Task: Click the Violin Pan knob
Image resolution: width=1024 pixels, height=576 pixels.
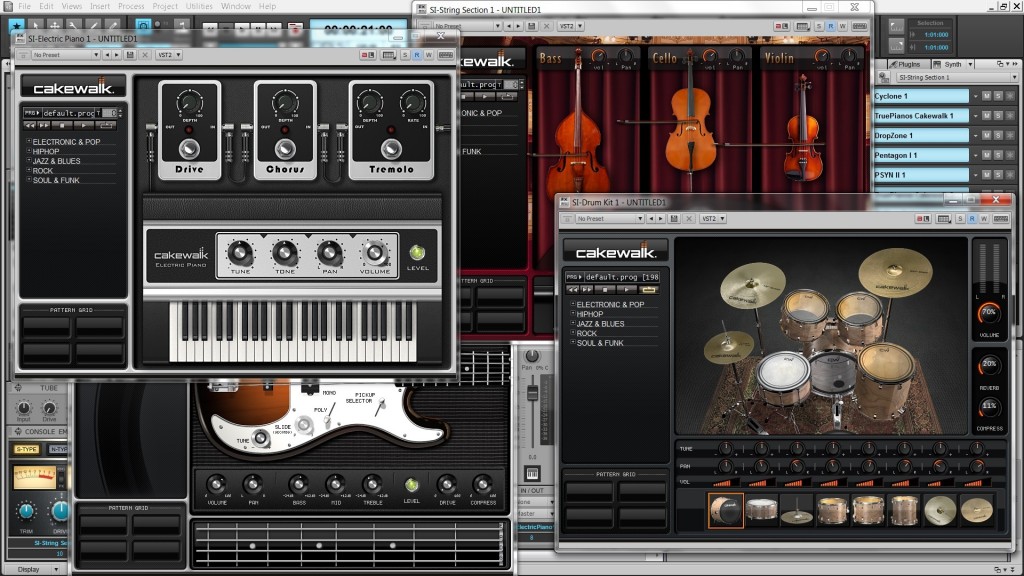Action: click(x=849, y=57)
